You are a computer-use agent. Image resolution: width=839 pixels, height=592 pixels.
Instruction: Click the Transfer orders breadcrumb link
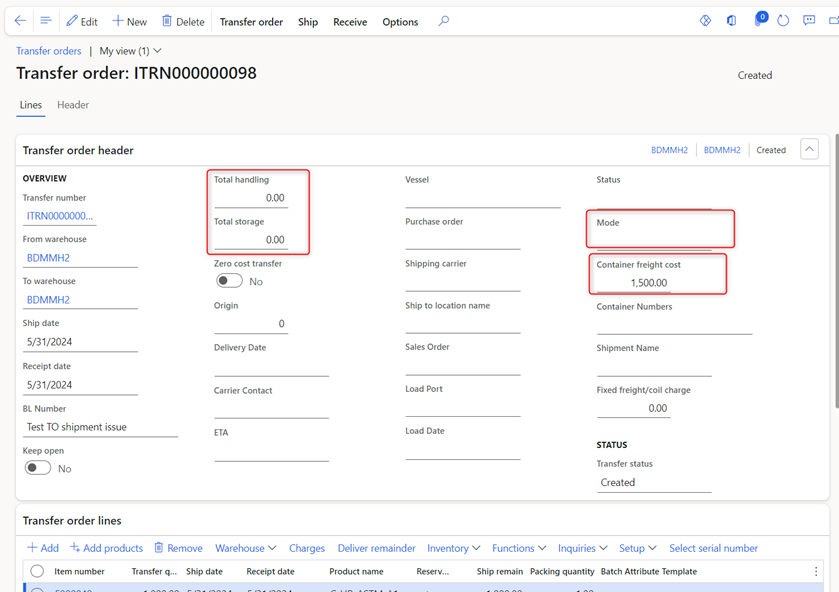coord(49,51)
